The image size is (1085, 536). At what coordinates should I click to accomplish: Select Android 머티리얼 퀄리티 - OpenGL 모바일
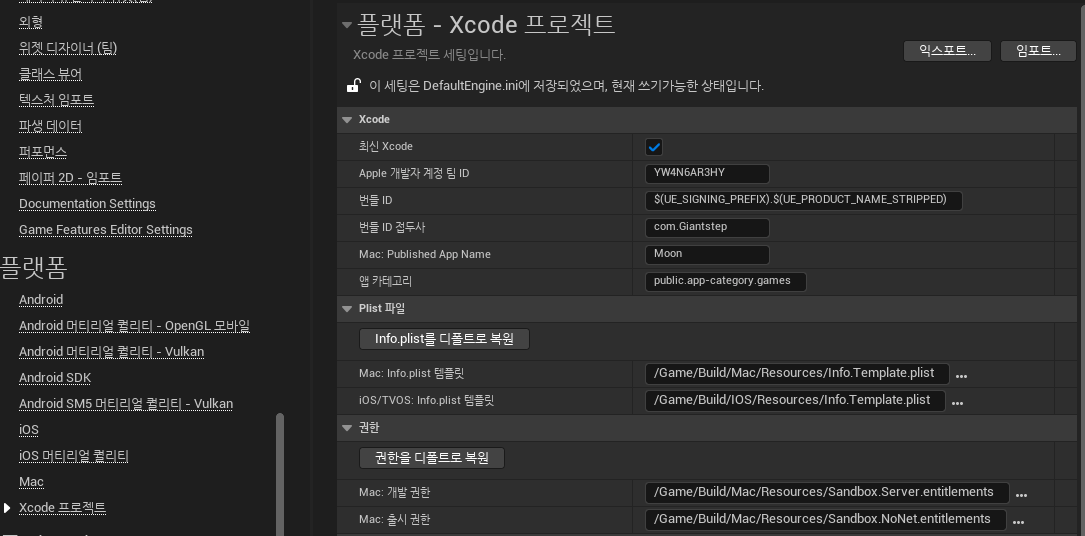pyautogui.click(x=134, y=326)
